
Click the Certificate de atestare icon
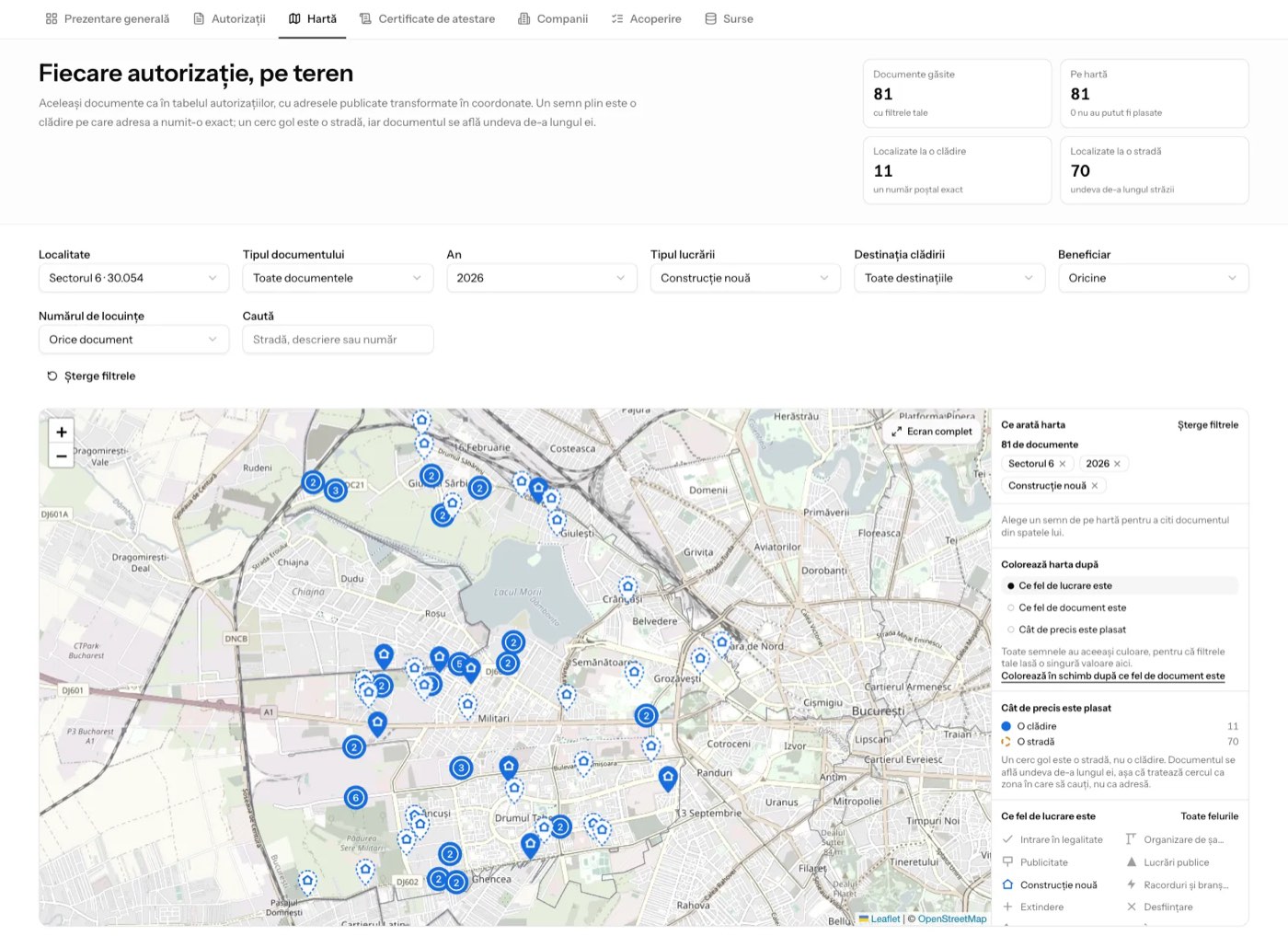click(365, 18)
